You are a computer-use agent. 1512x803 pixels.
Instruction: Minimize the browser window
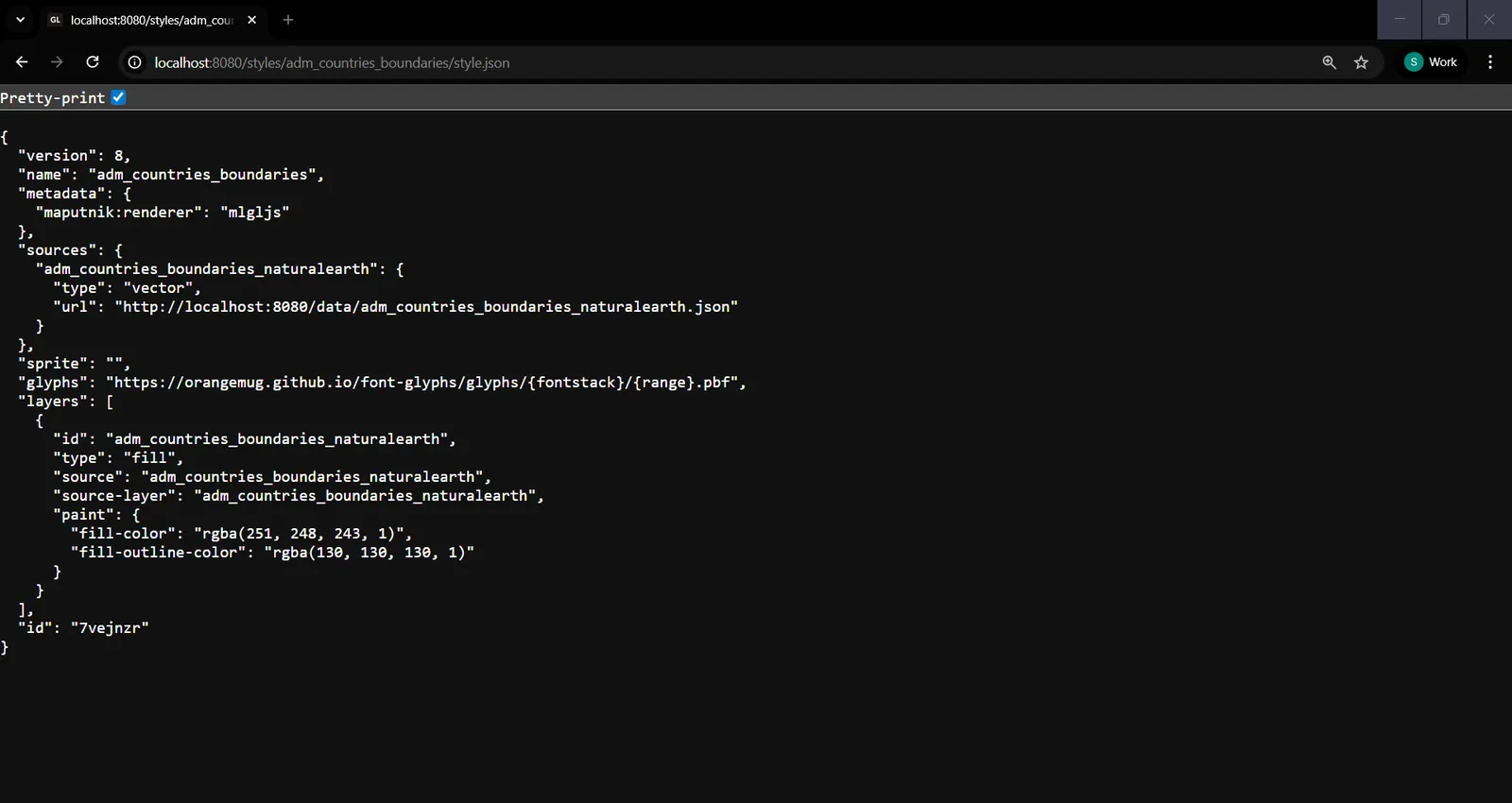1400,20
